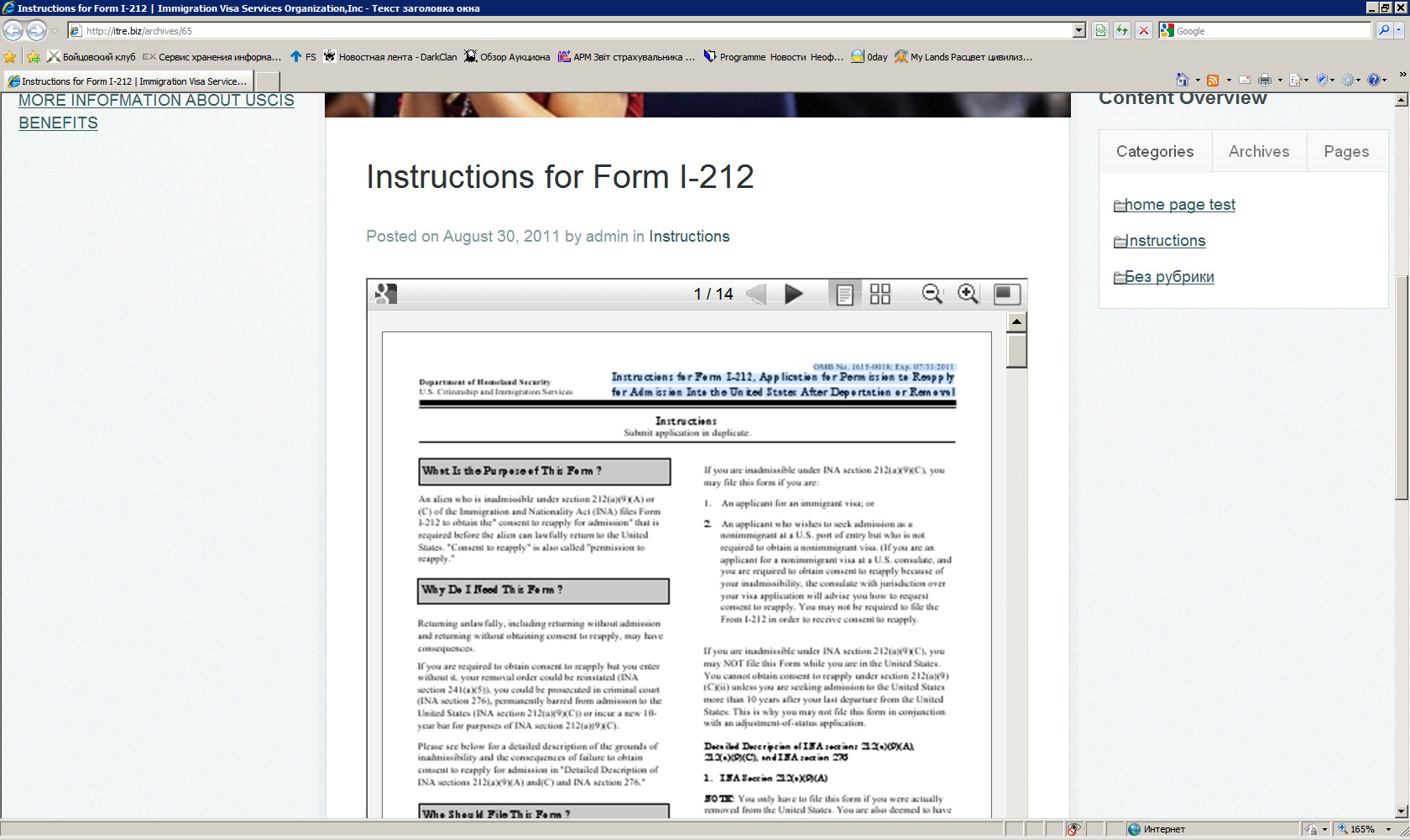Expand the address bar autocomplete dropdown
Image resolution: width=1410 pixels, height=840 pixels.
coord(1079,31)
